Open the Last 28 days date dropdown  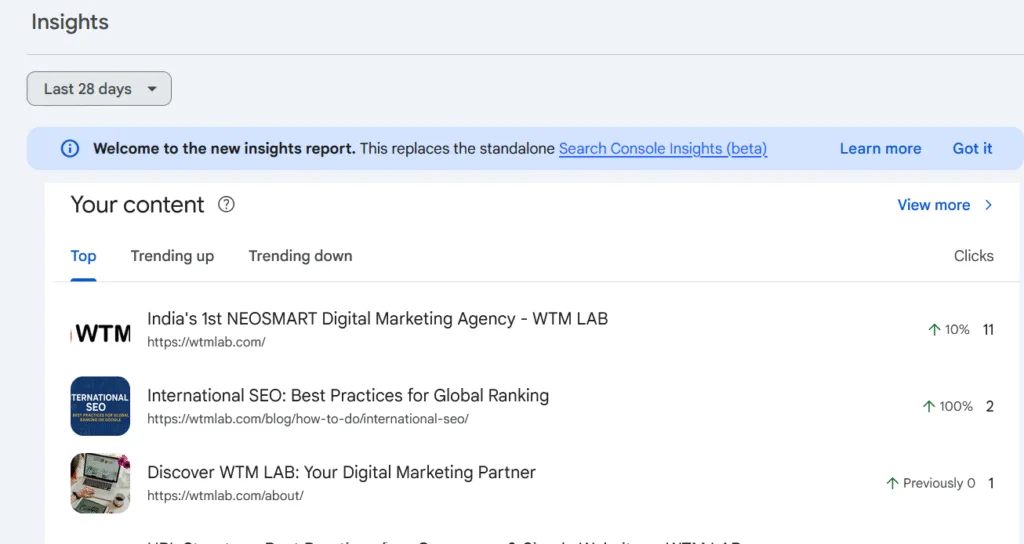point(99,89)
